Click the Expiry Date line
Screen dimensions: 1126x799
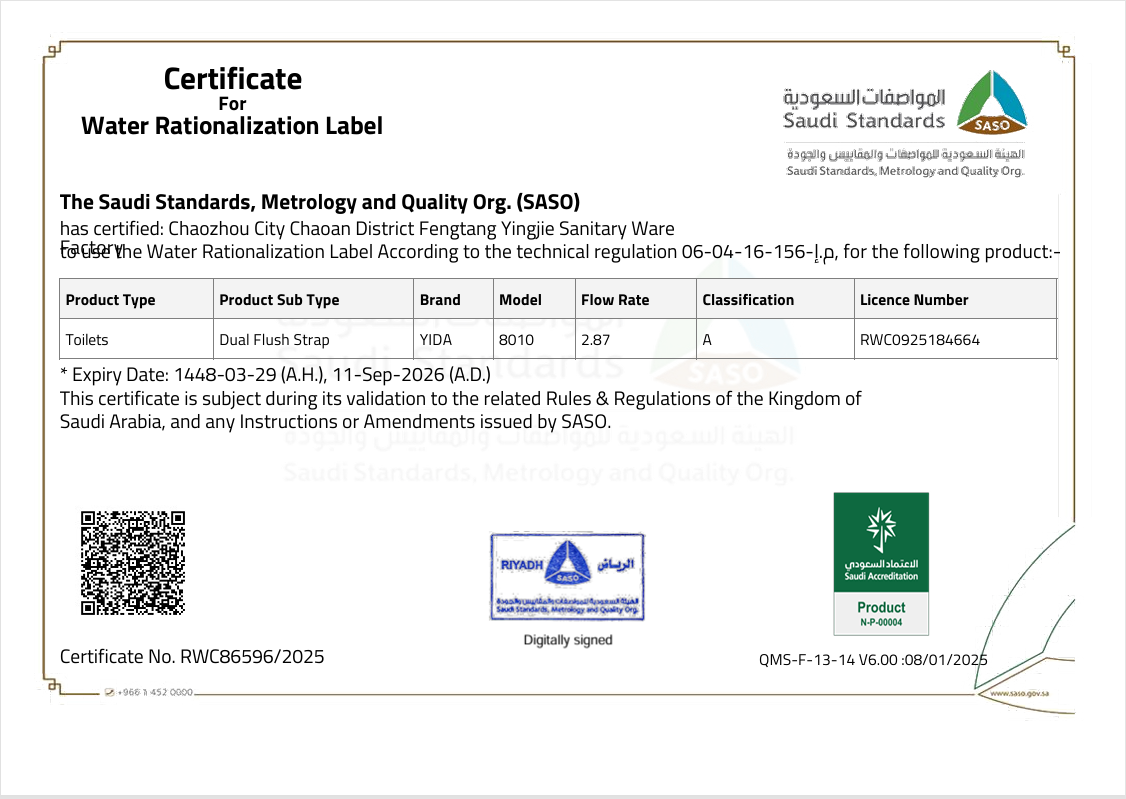tap(275, 376)
